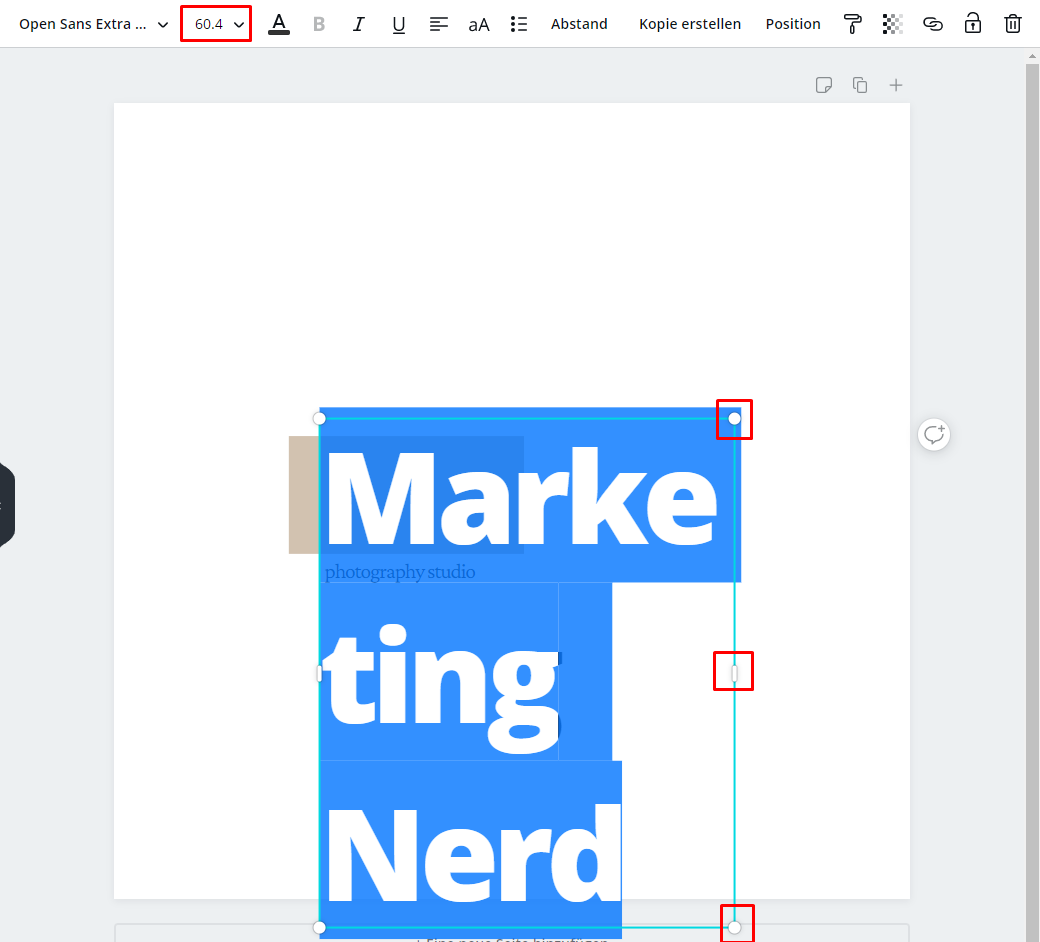Screen dimensions: 1040x942
Task: Click the right-middle side handle of the text box
Action: (734, 673)
